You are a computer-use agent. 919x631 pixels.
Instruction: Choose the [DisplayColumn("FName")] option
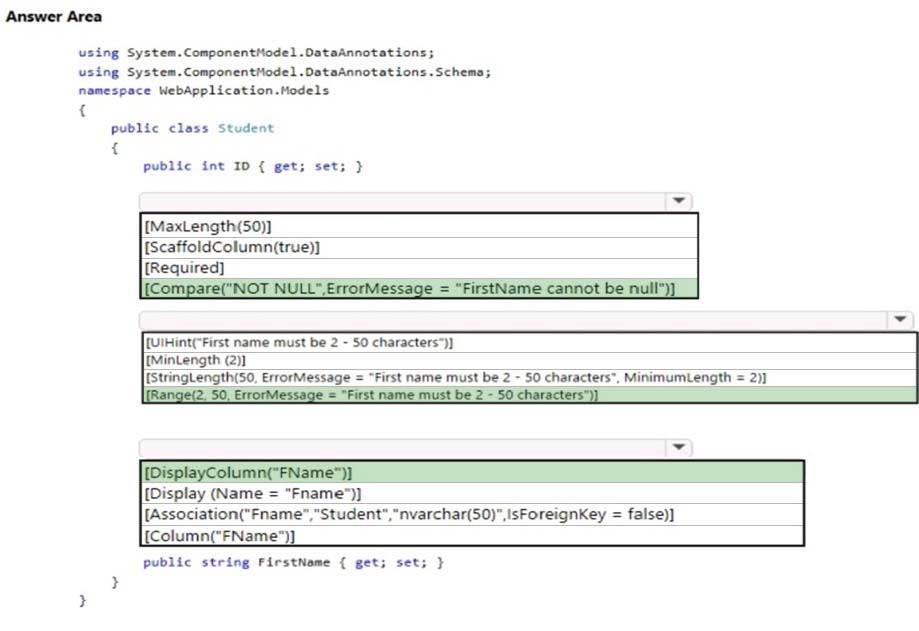coord(472,472)
